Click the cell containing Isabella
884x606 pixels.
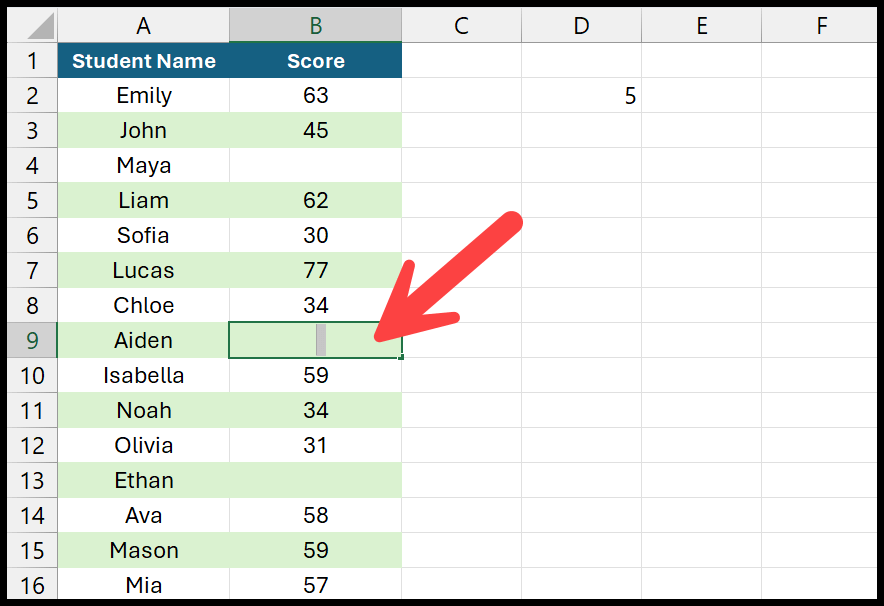click(x=143, y=375)
